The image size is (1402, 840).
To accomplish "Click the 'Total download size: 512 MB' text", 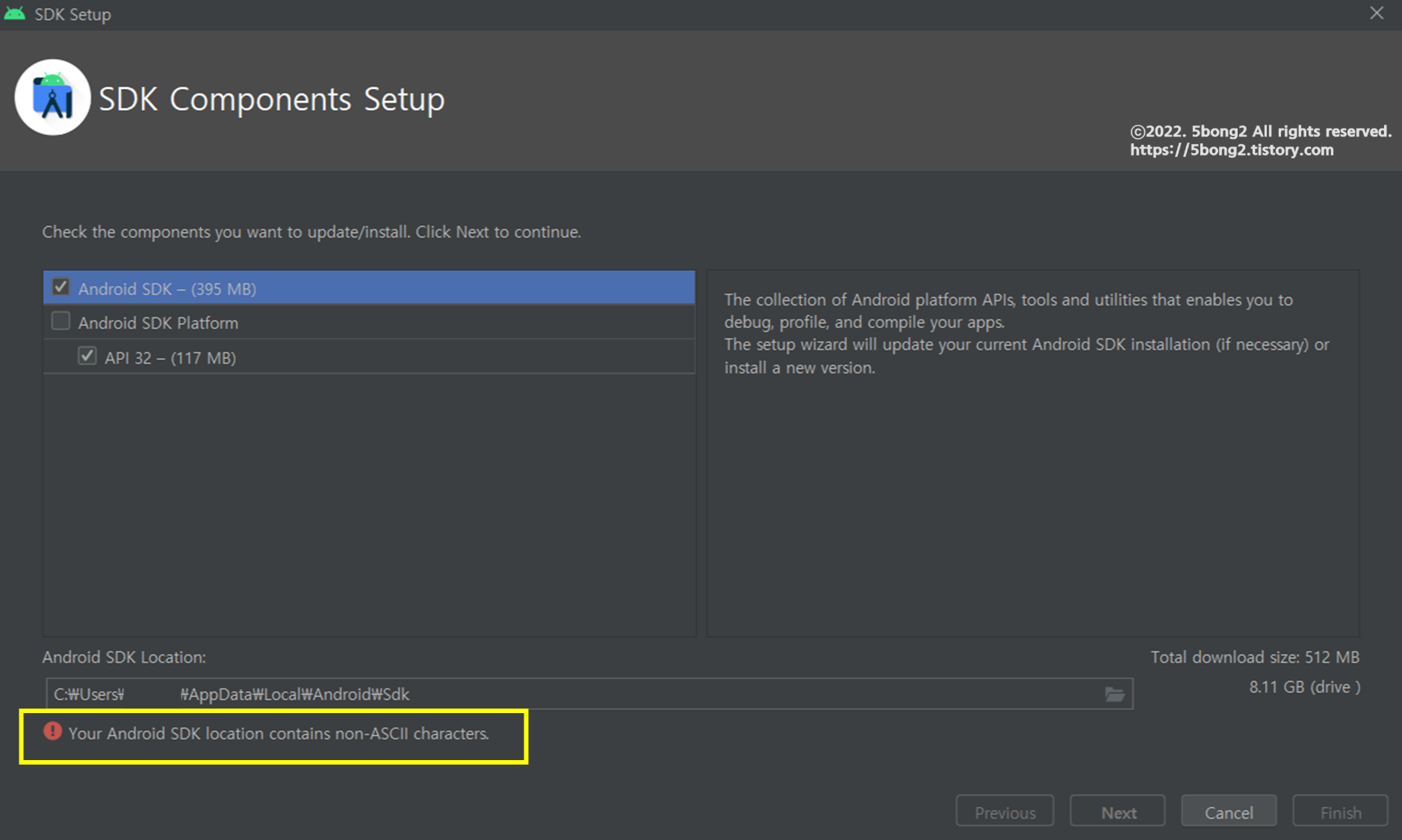I will 1255,657.
